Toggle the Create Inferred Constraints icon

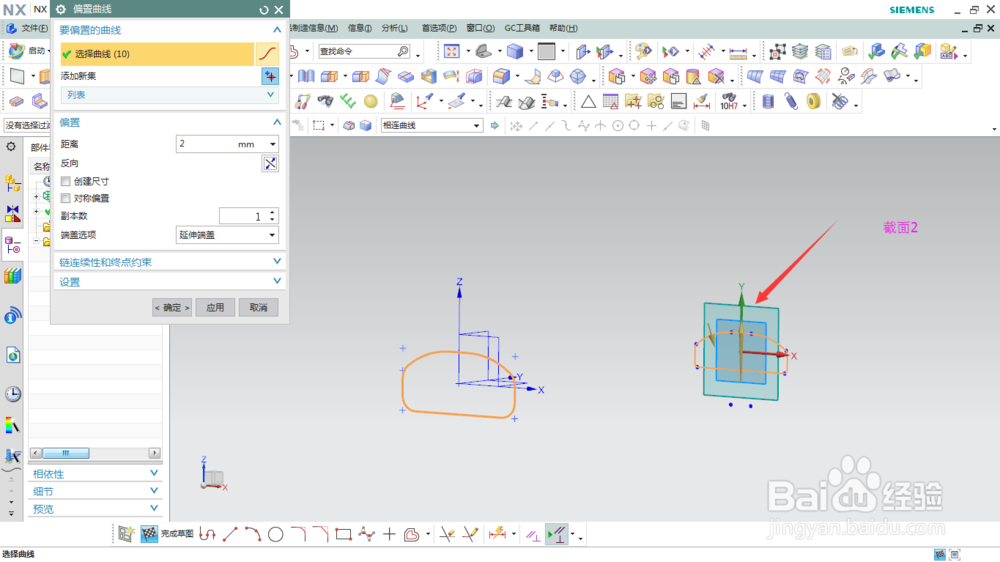tap(556, 535)
